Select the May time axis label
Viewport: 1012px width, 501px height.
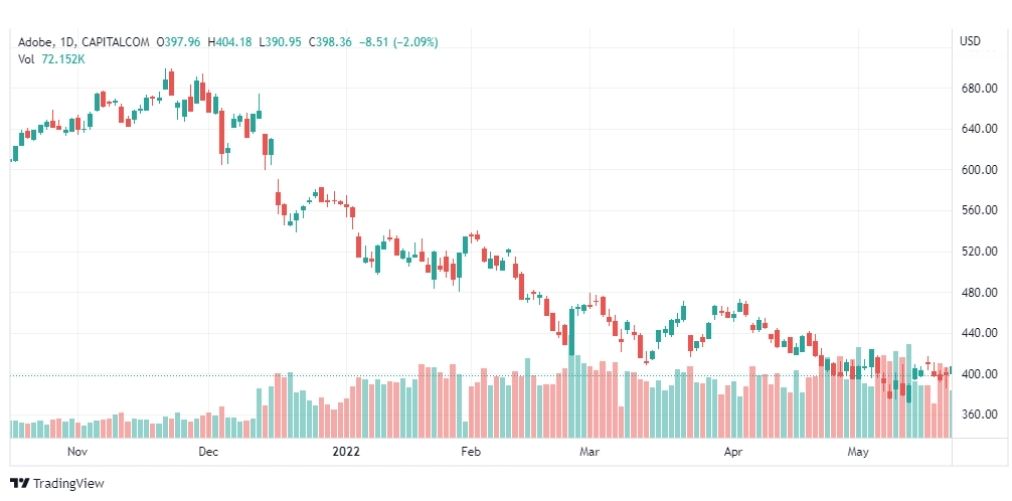click(858, 451)
